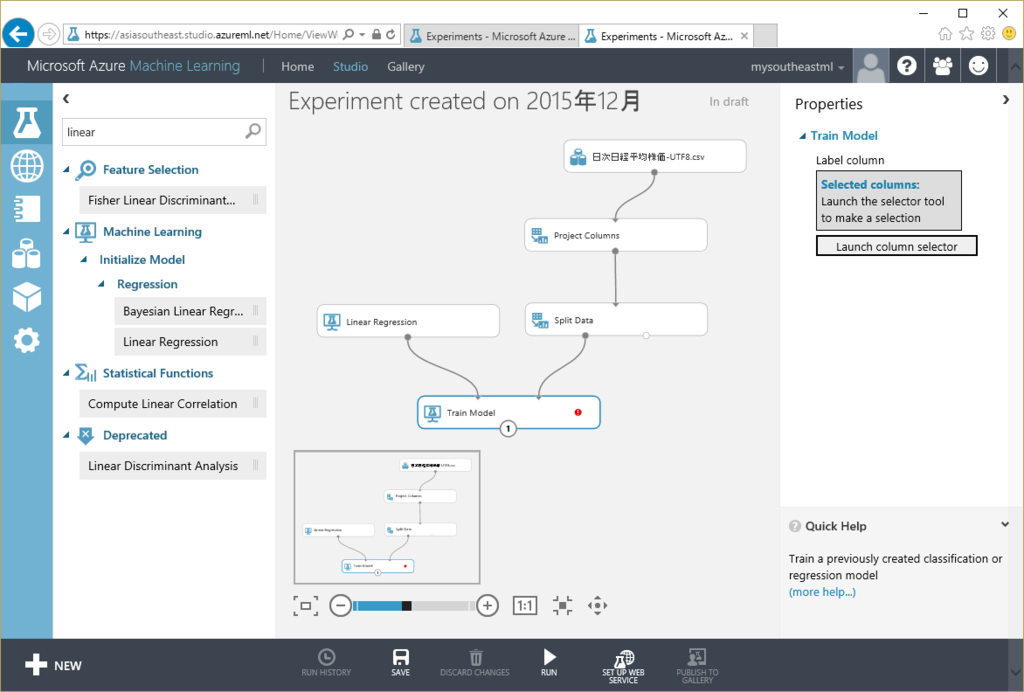The image size is (1024, 692).
Task: Select Linear Regression module in palette
Action: 190,342
